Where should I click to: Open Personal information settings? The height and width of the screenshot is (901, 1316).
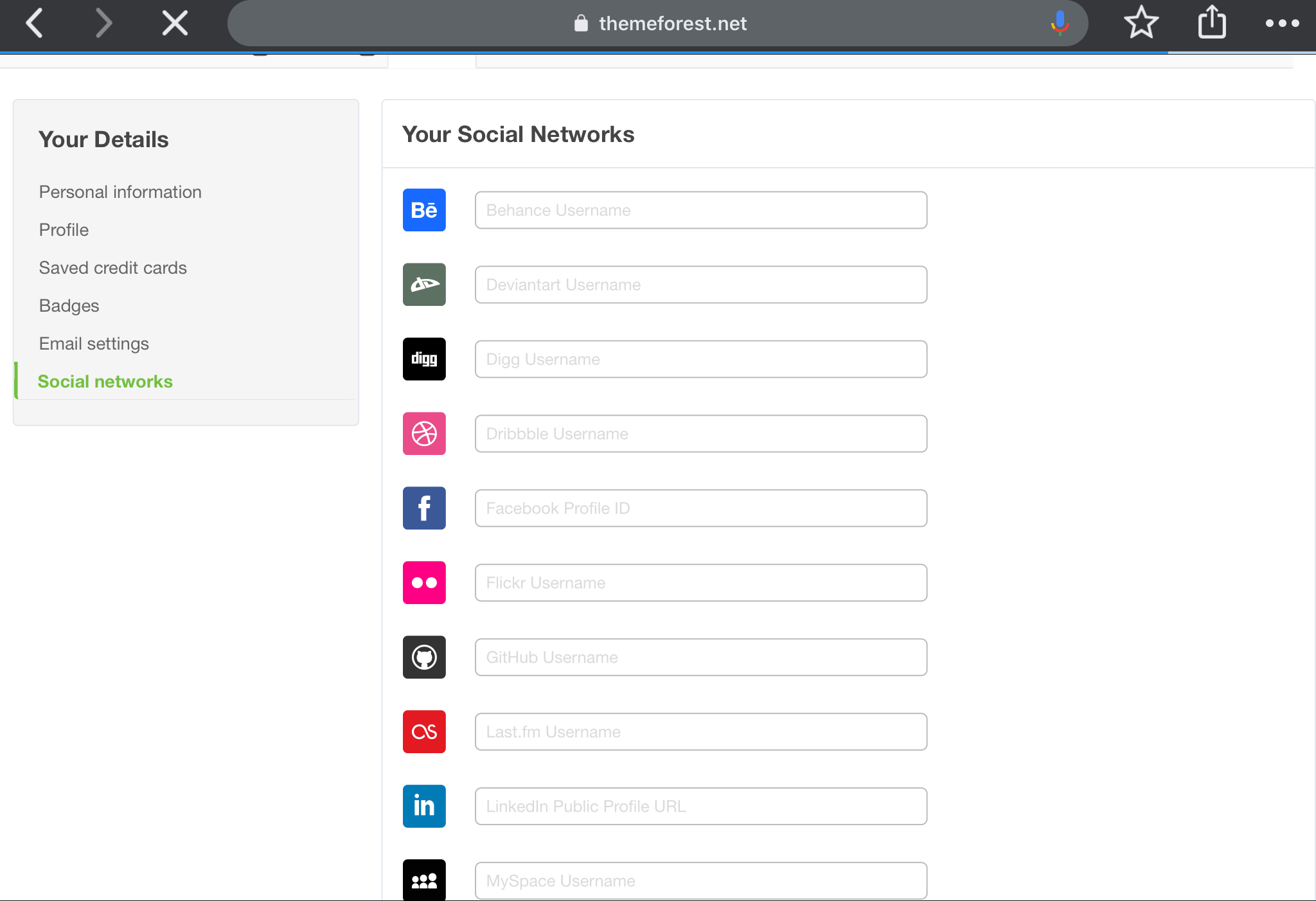(120, 192)
